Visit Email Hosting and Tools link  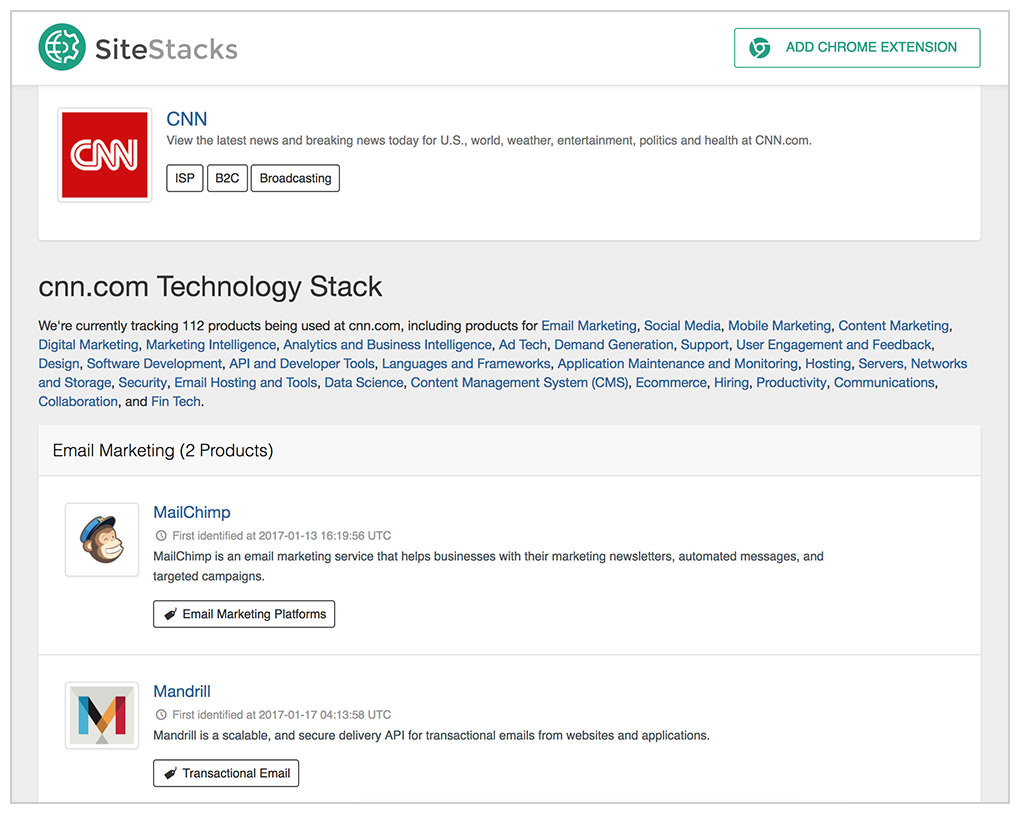246,383
